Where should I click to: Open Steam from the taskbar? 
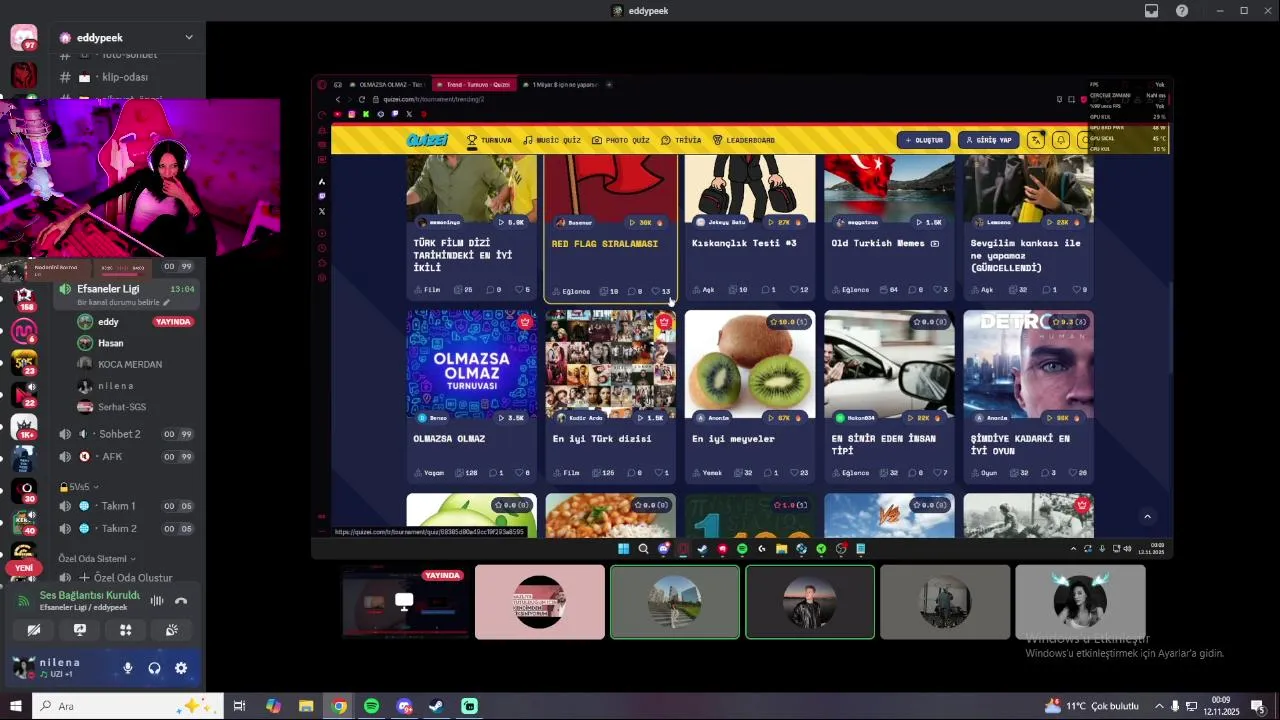coord(436,706)
